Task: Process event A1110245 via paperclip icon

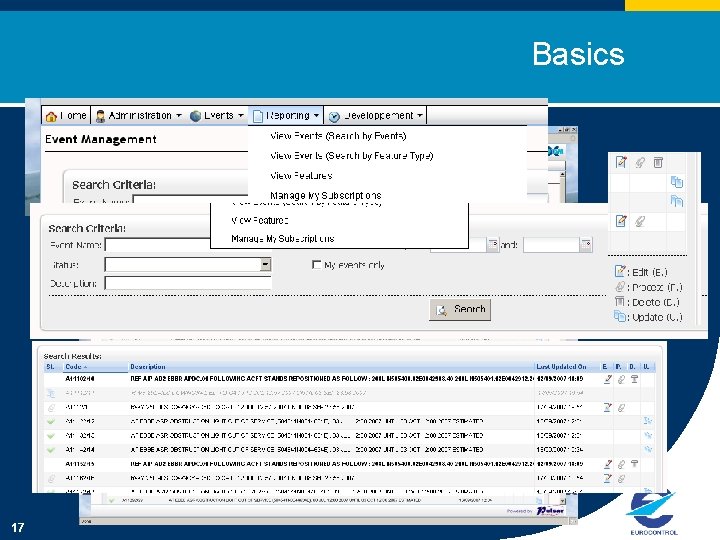Action: (621, 464)
